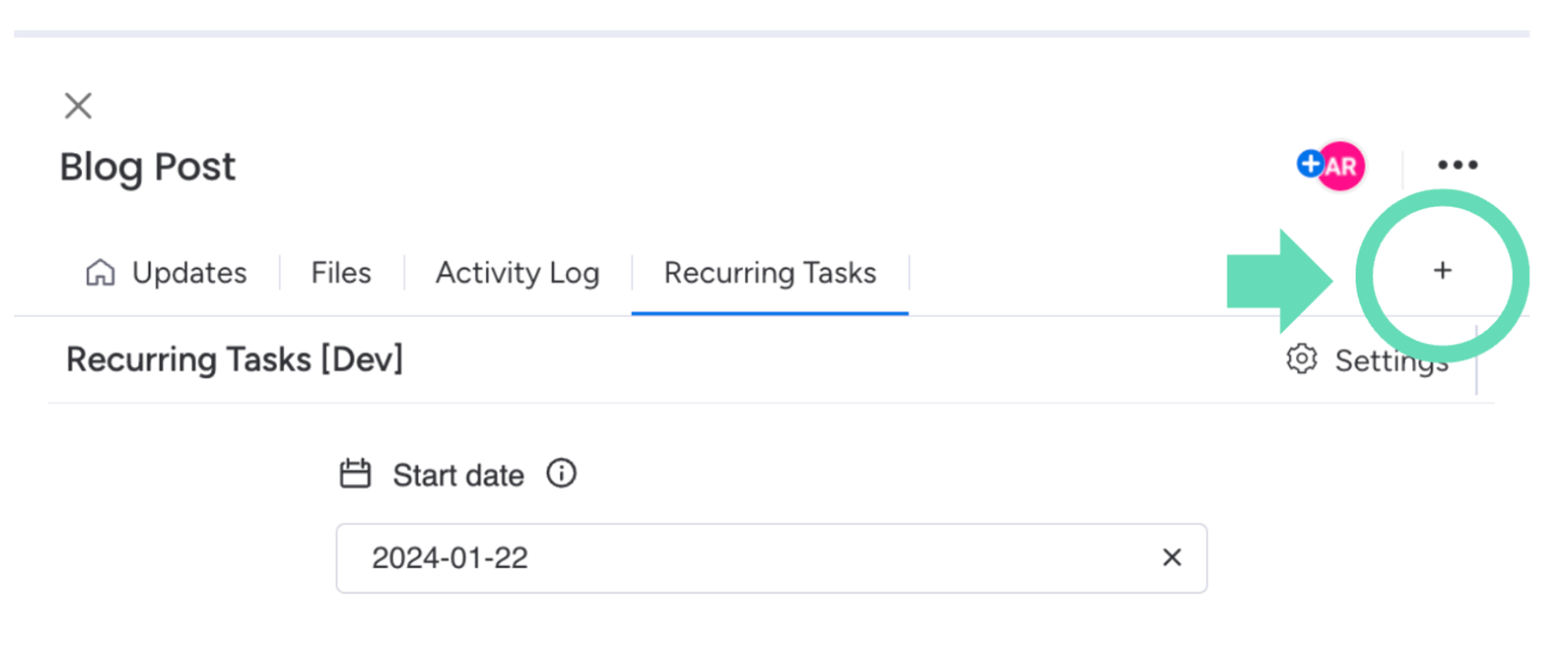Screen dimensions: 1568x657
Task: Click the date value 2024-01-22
Action: 450,558
